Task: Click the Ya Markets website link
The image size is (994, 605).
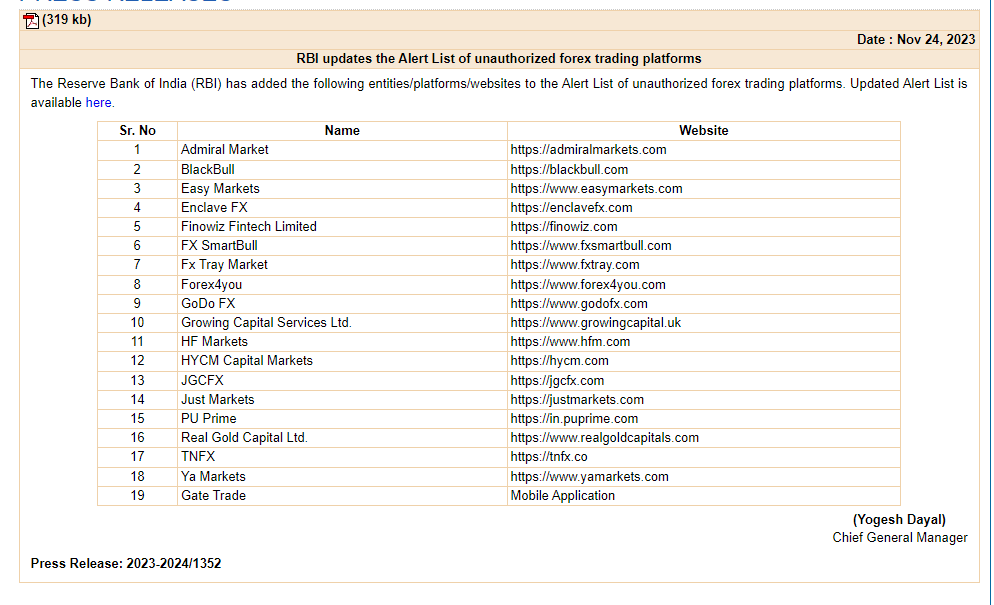Action: 589,476
